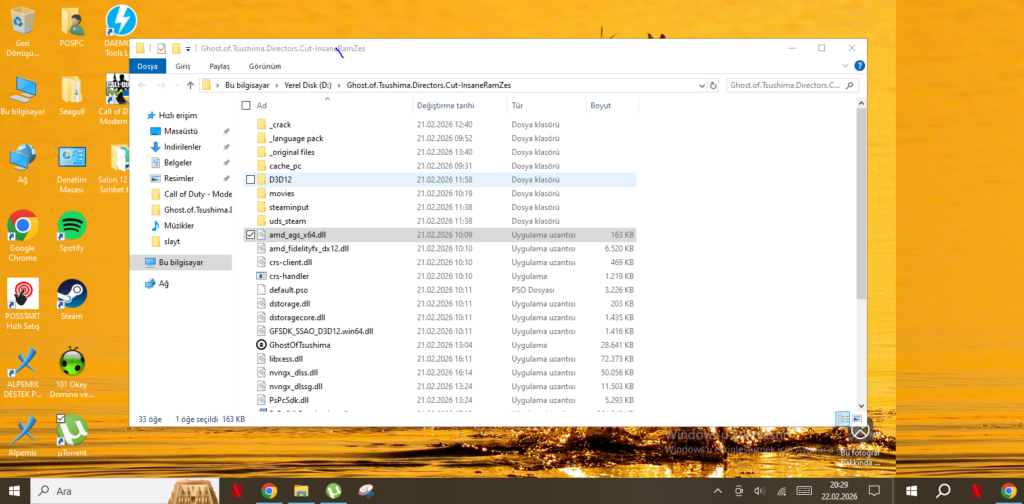Viewport: 1024px width, 504px height.
Task: Open the POSPC desktop folder
Action: tap(72, 29)
